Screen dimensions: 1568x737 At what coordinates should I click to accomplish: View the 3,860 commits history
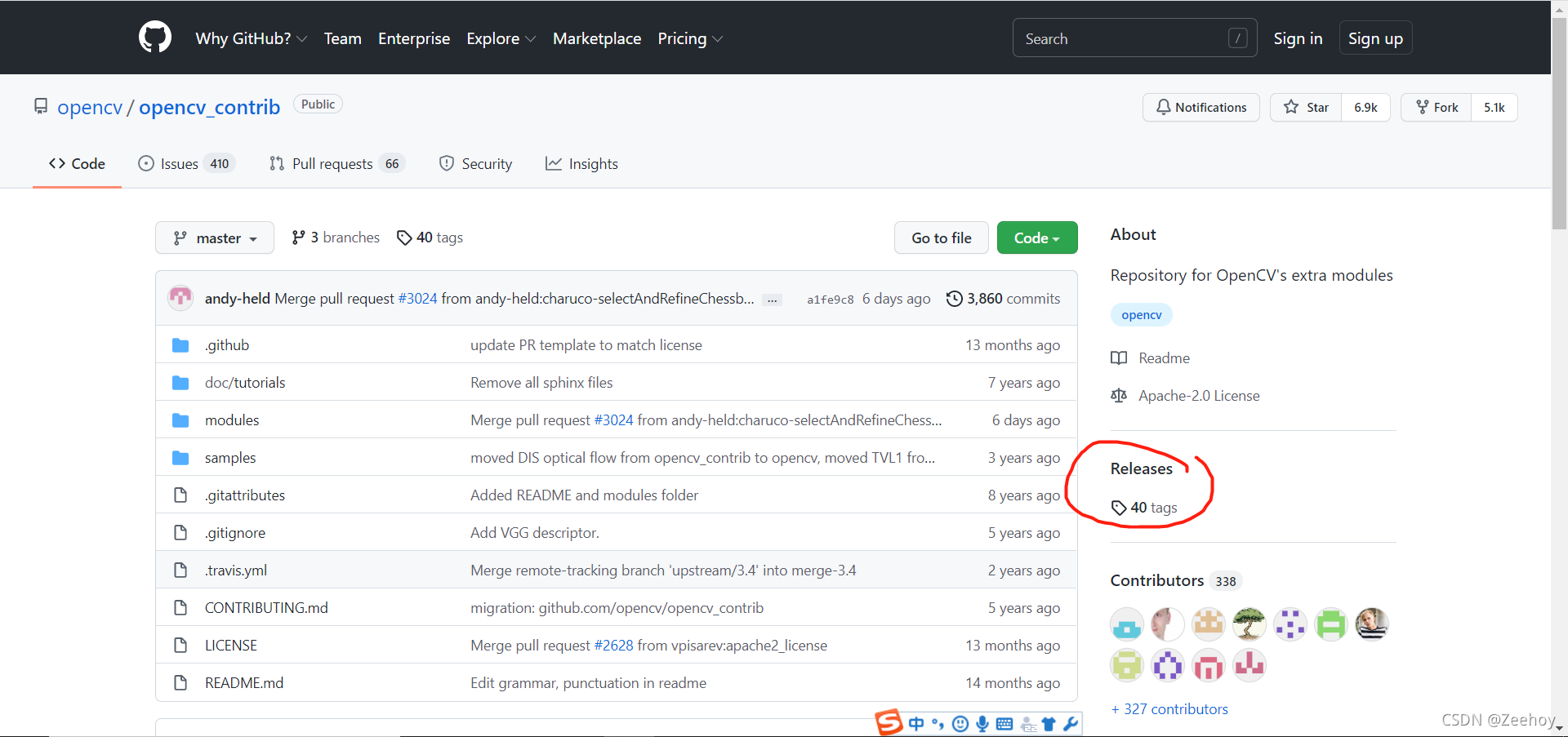tap(1004, 299)
